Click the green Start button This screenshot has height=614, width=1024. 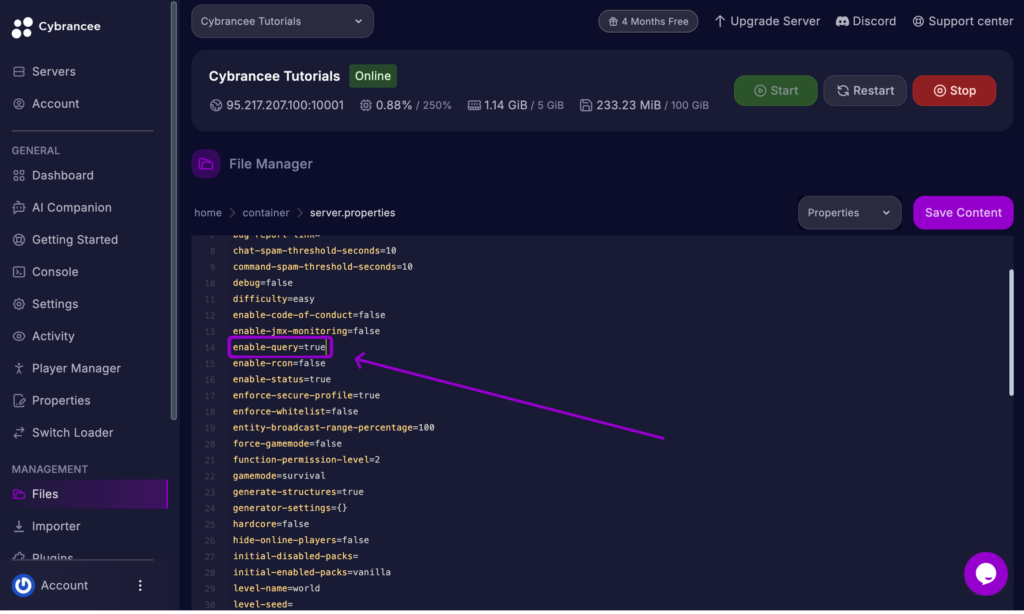tap(775, 91)
